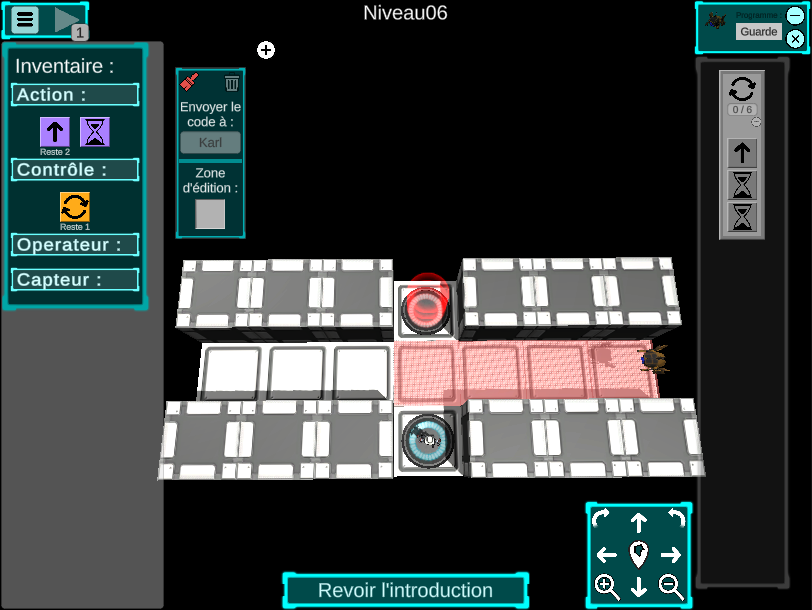
Task: Open the Capteur inventory category
Action: 75,280
